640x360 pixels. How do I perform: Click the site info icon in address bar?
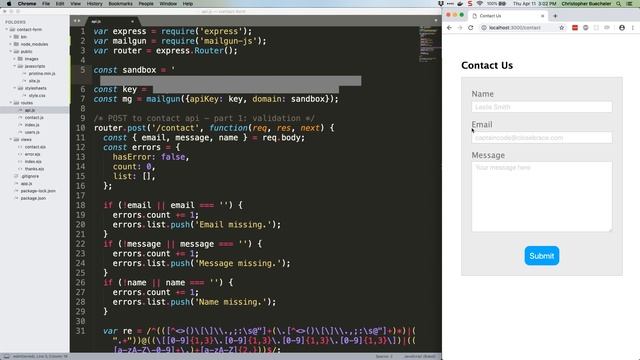[x=484, y=28]
